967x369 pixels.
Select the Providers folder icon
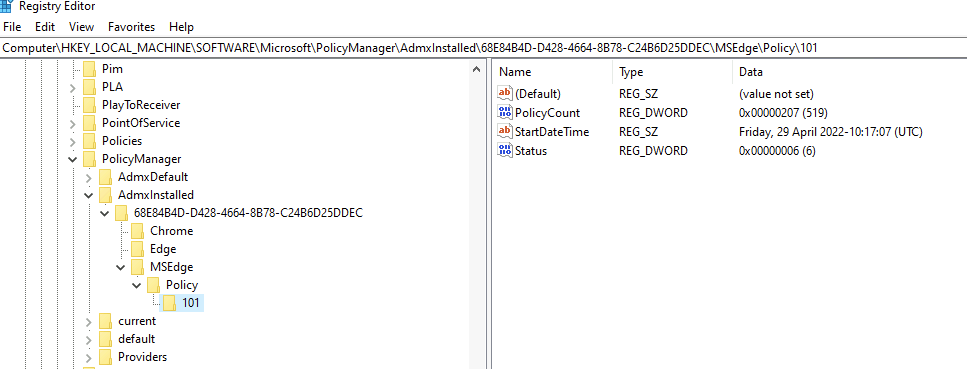click(x=106, y=357)
